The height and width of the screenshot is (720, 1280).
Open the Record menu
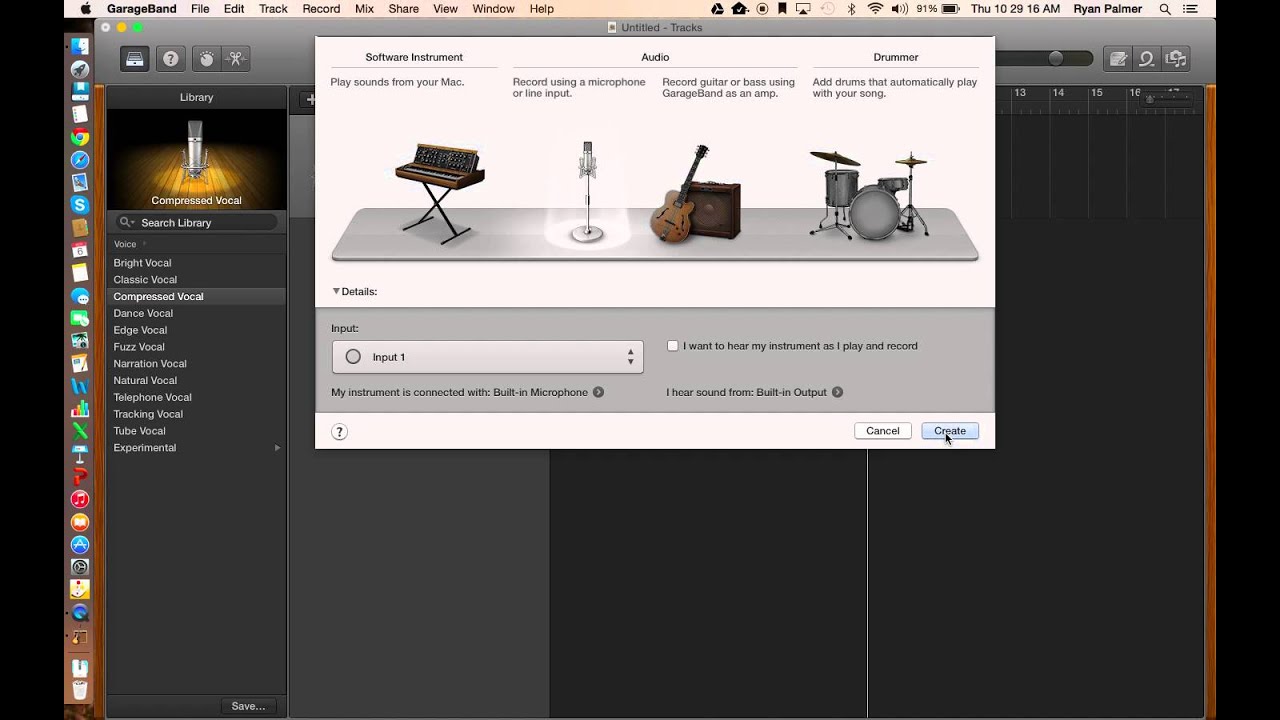(x=321, y=9)
